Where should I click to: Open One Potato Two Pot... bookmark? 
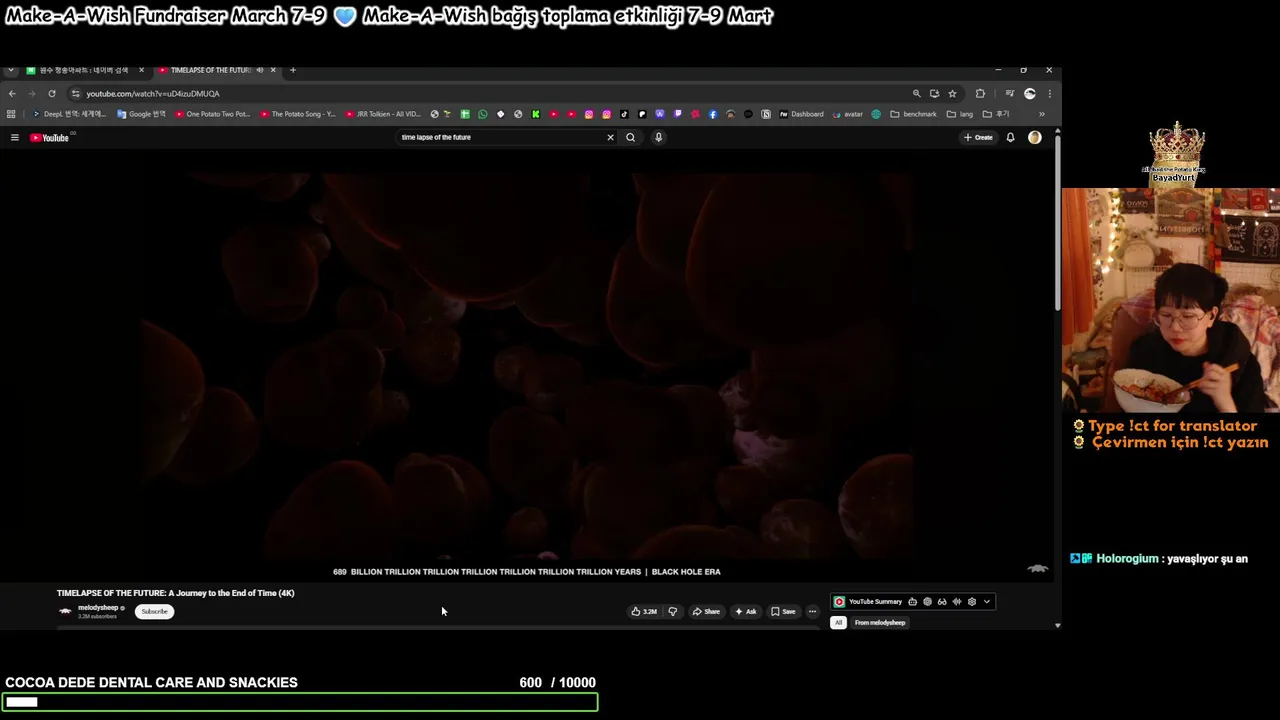pos(212,114)
